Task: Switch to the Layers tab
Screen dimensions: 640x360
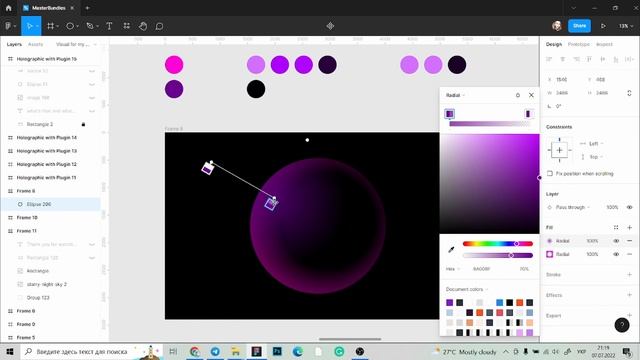Action: click(x=14, y=44)
